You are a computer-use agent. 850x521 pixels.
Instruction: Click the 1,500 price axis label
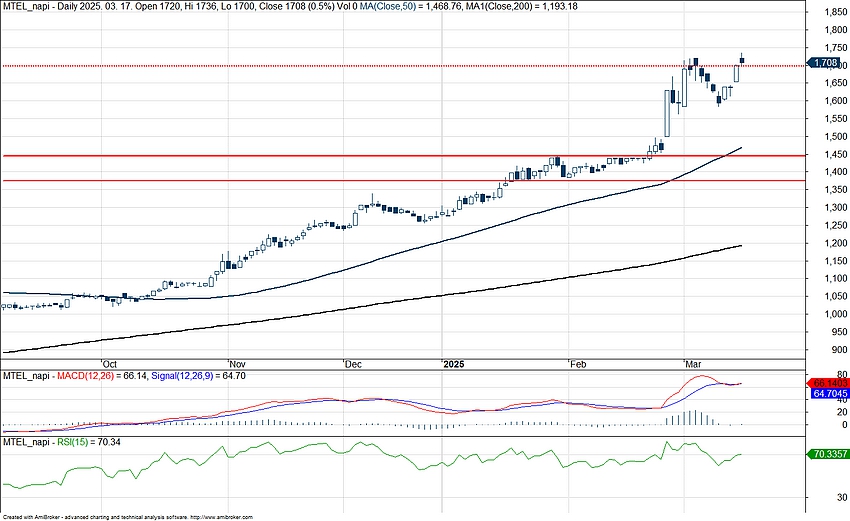click(834, 137)
